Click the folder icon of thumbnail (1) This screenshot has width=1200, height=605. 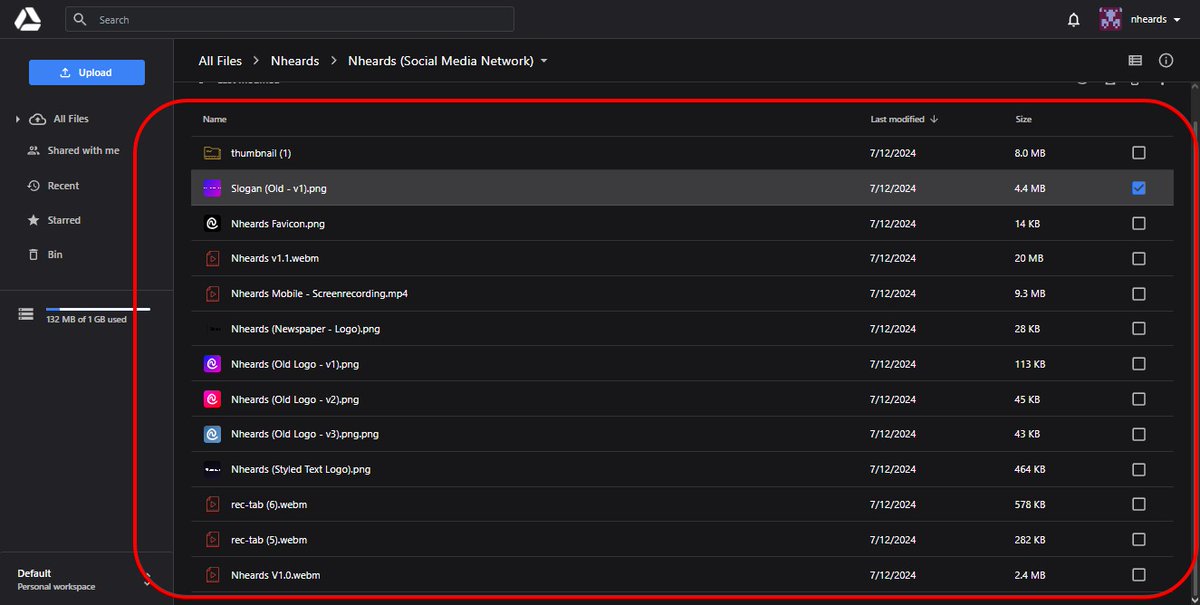[x=211, y=153]
